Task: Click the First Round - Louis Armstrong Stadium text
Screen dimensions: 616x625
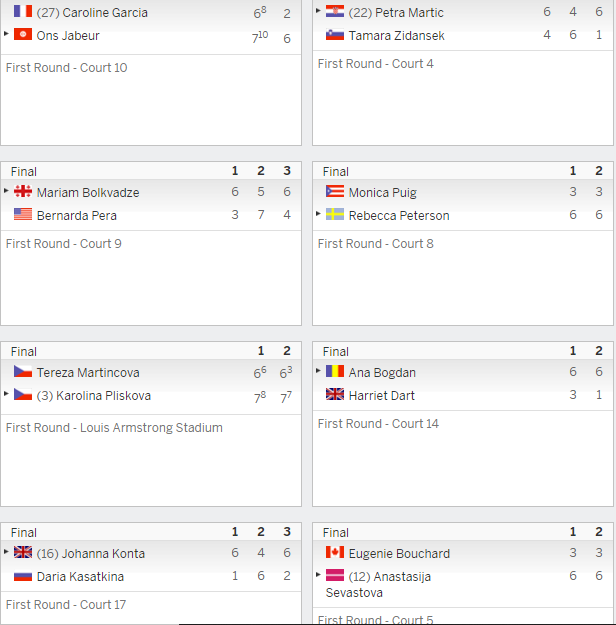Action: pyautogui.click(x=114, y=428)
